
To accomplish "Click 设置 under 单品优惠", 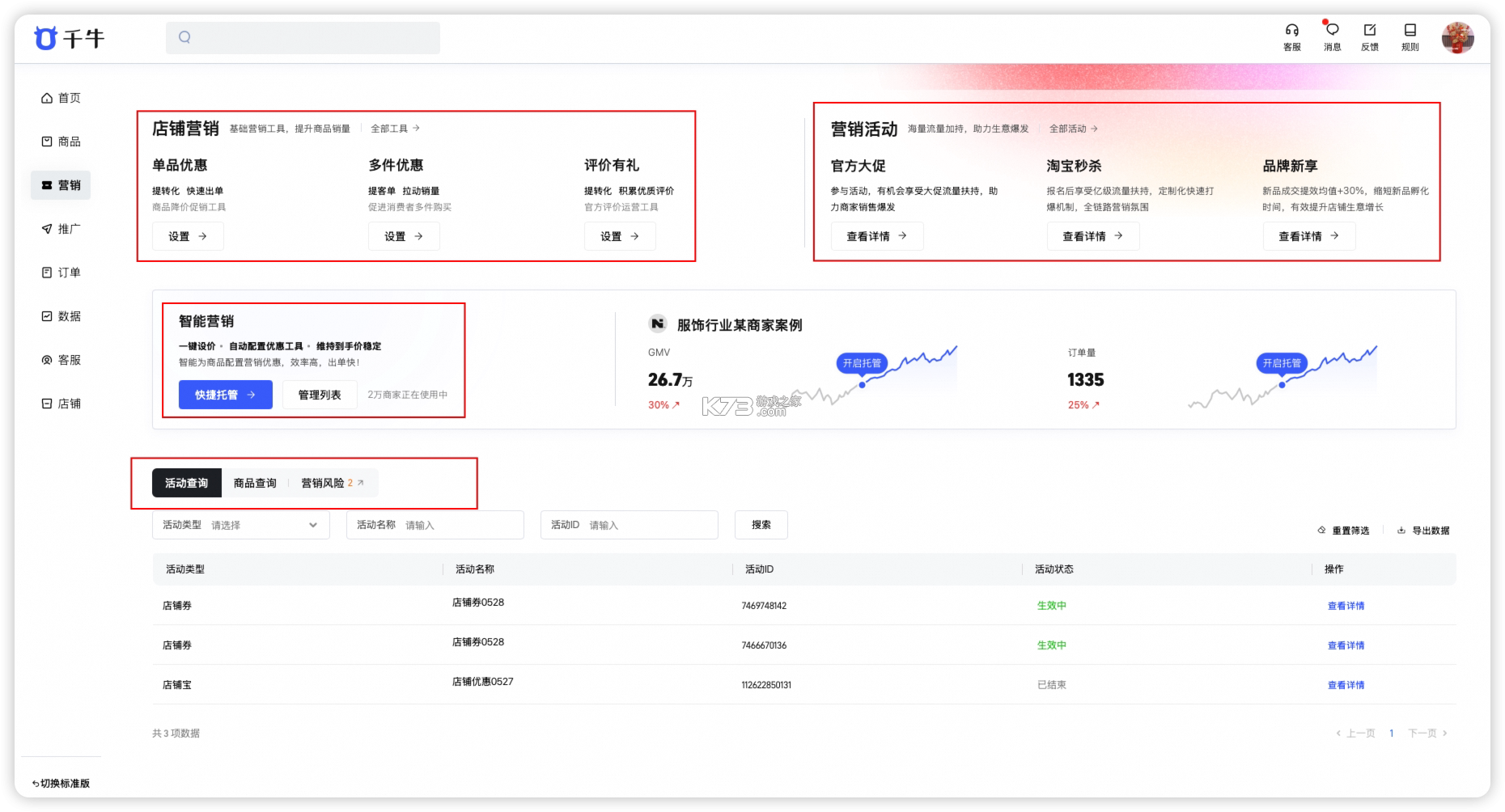I will 188,236.
